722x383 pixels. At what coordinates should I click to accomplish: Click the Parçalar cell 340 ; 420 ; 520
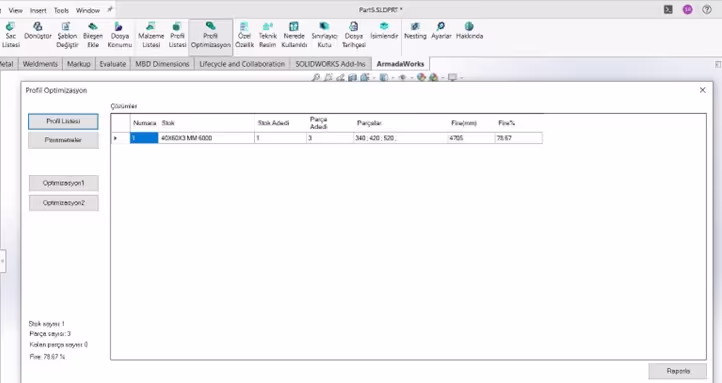click(x=400, y=138)
